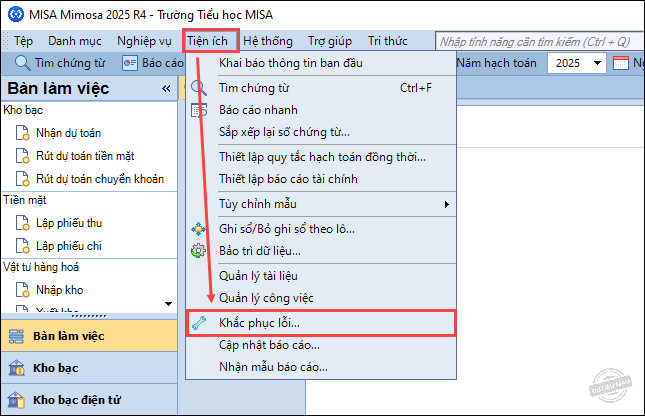Open Lập phiếu chi shortcut
This screenshot has width=645, height=416.
[x=69, y=246]
